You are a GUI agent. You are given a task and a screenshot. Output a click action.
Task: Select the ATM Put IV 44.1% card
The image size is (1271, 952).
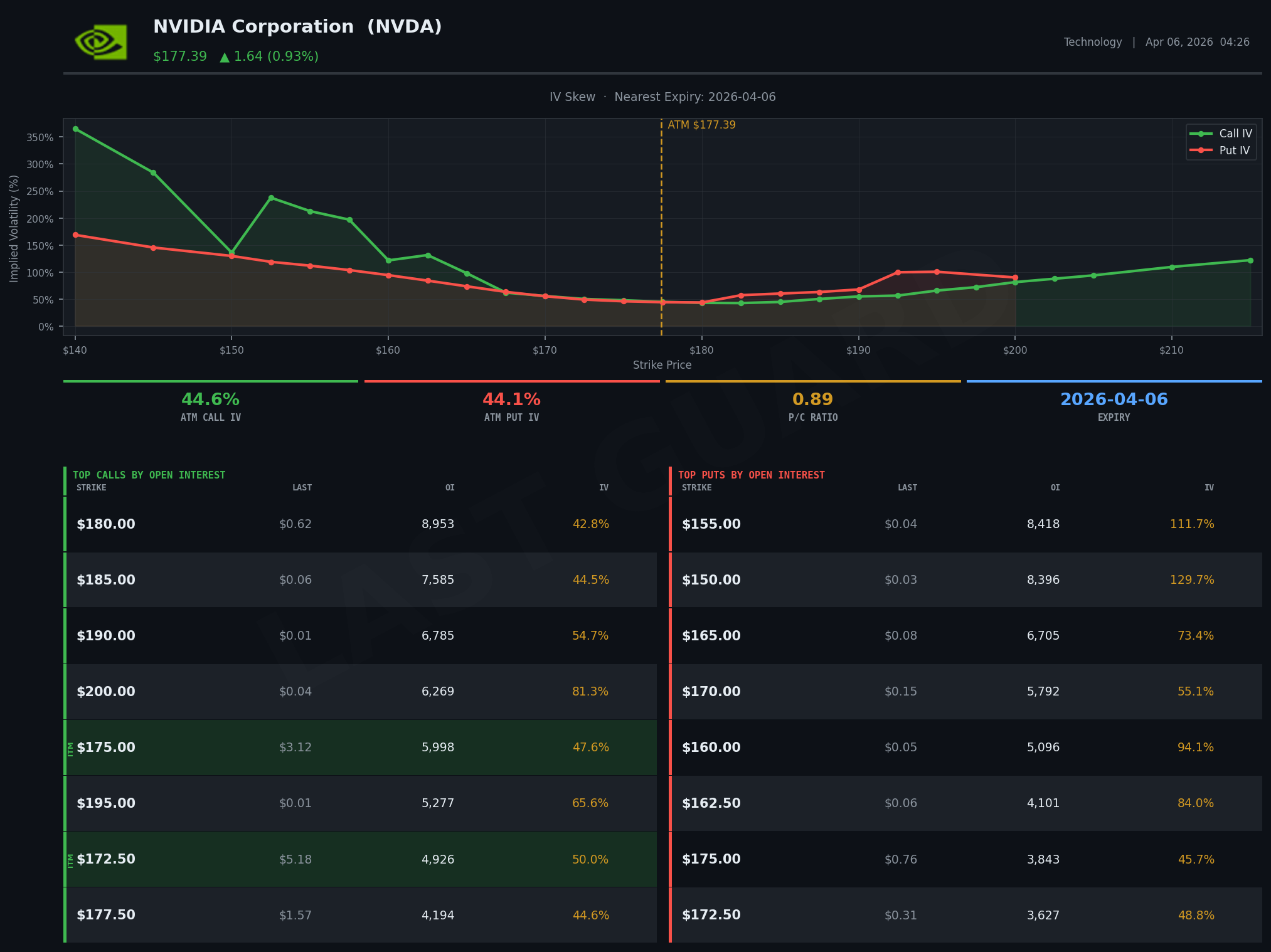click(x=511, y=406)
